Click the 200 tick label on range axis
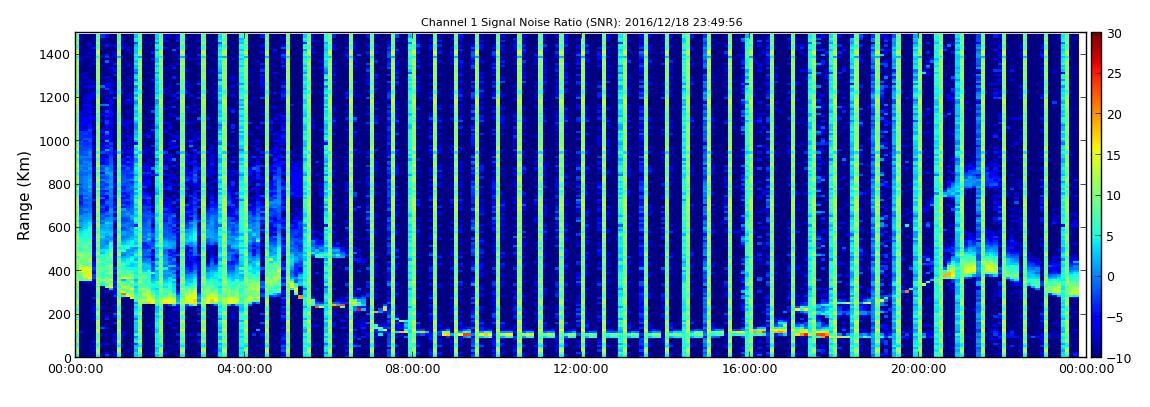The image size is (1150, 407). [x=59, y=314]
